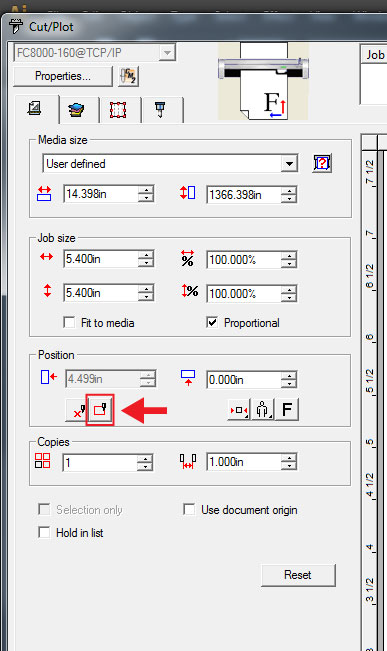Tick the Use document origin checkbox
Image resolution: width=387 pixels, height=651 pixels.
click(x=189, y=509)
